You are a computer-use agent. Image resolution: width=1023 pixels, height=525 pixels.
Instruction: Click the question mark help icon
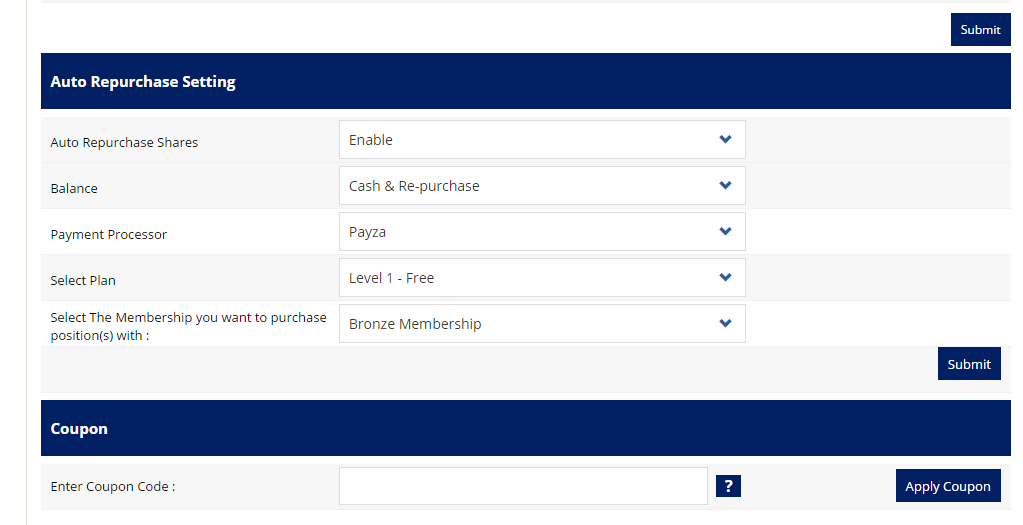coord(728,486)
